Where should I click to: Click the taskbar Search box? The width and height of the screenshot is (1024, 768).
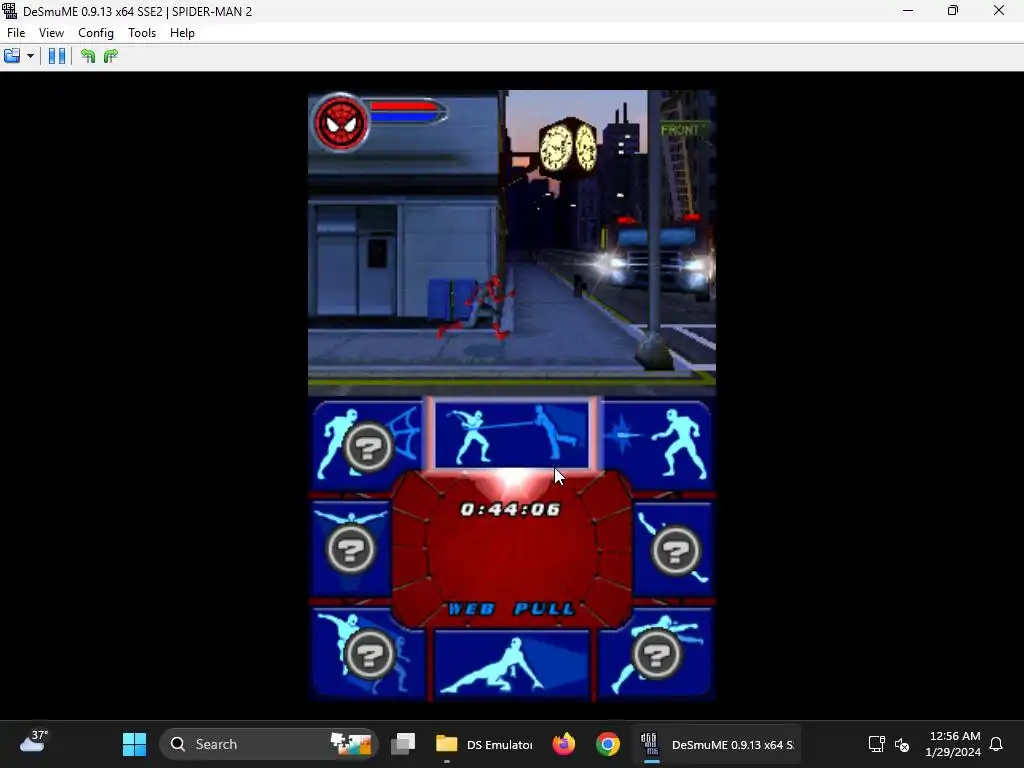pyautogui.click(x=268, y=744)
